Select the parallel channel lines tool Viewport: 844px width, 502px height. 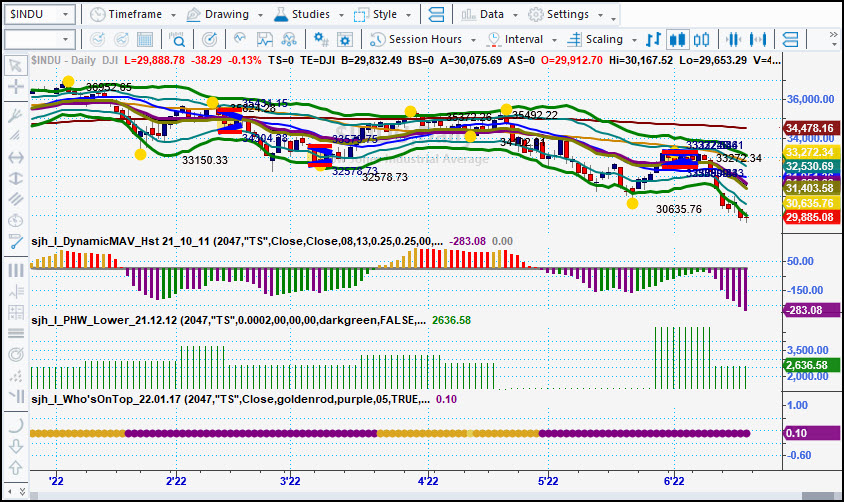tap(16, 199)
